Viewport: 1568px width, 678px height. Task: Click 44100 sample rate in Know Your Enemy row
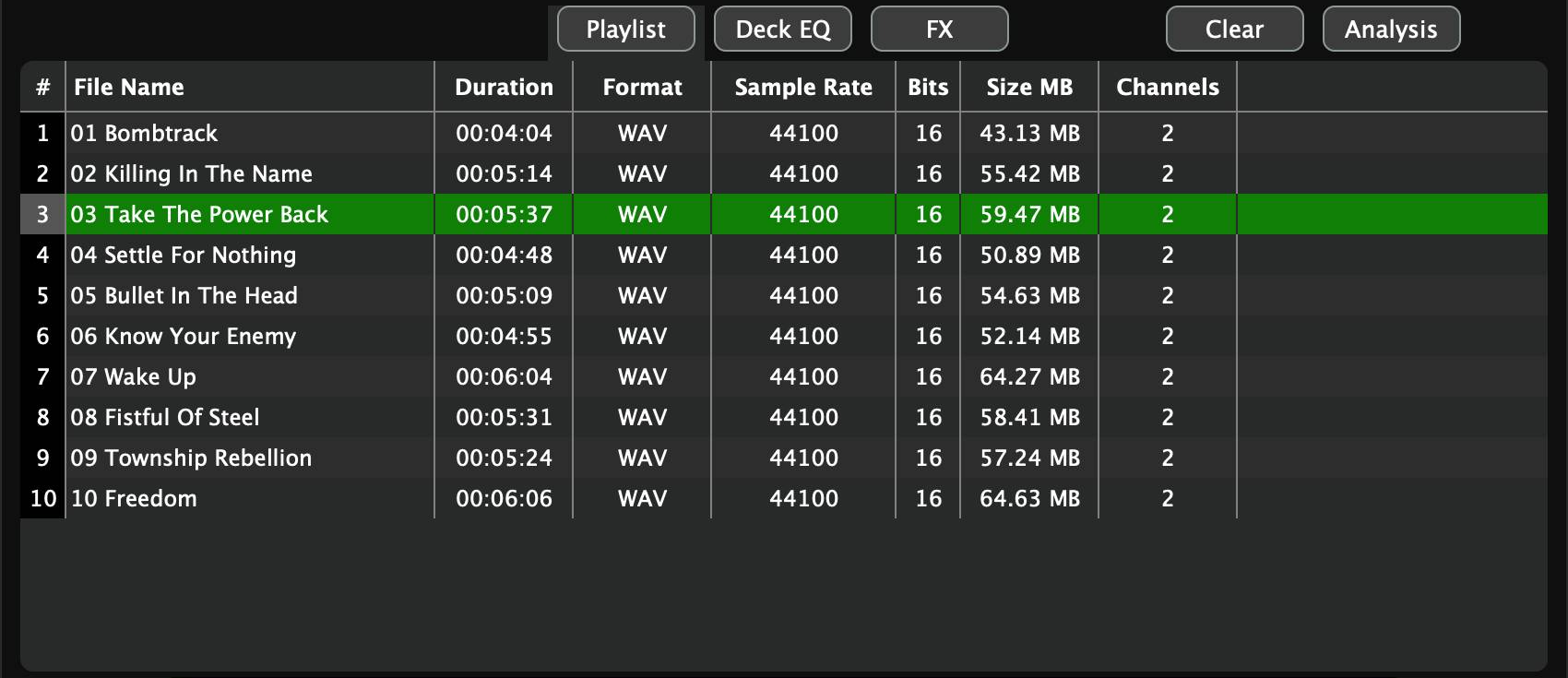coord(803,336)
